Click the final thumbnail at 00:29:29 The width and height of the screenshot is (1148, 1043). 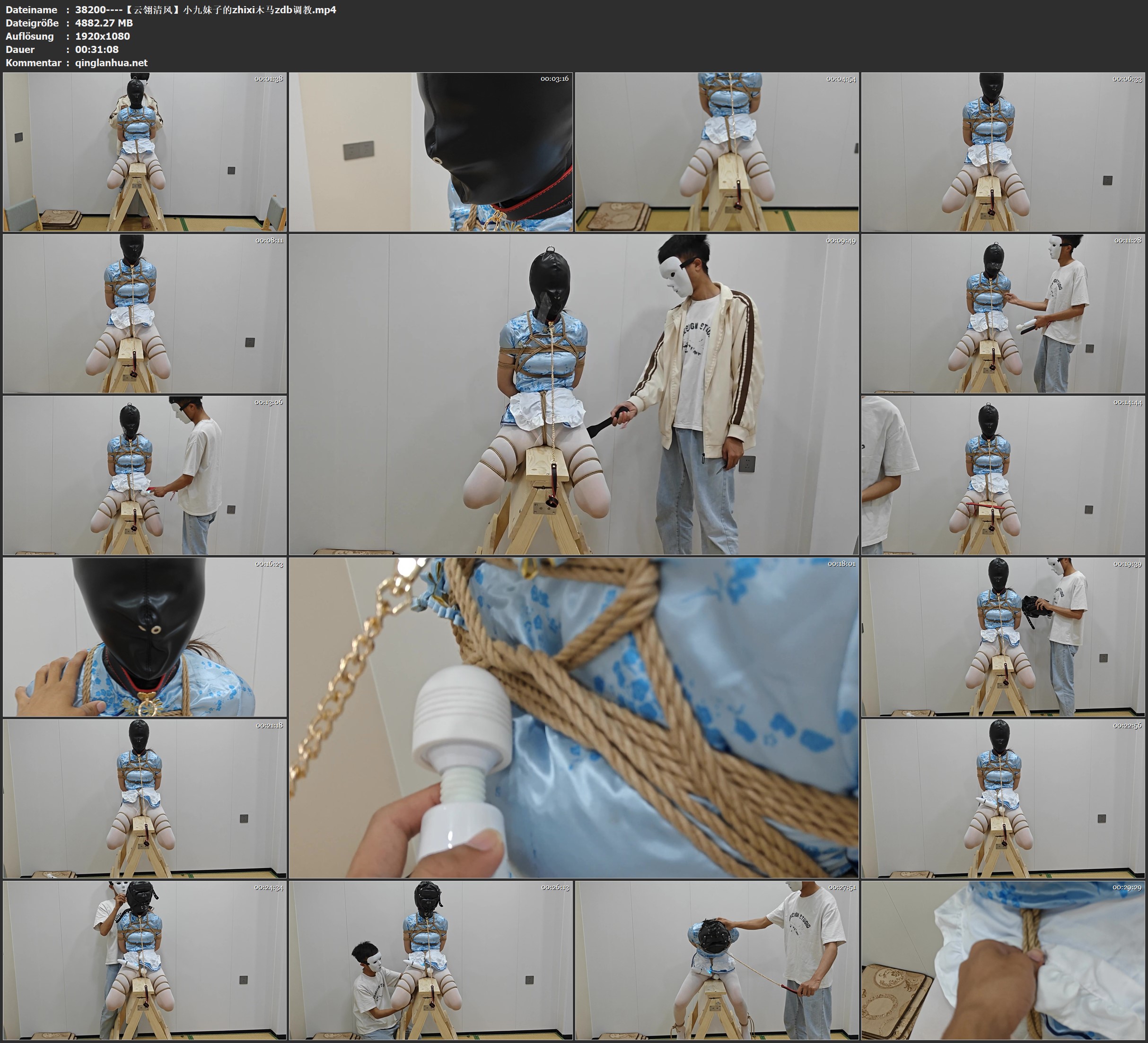(1003, 960)
